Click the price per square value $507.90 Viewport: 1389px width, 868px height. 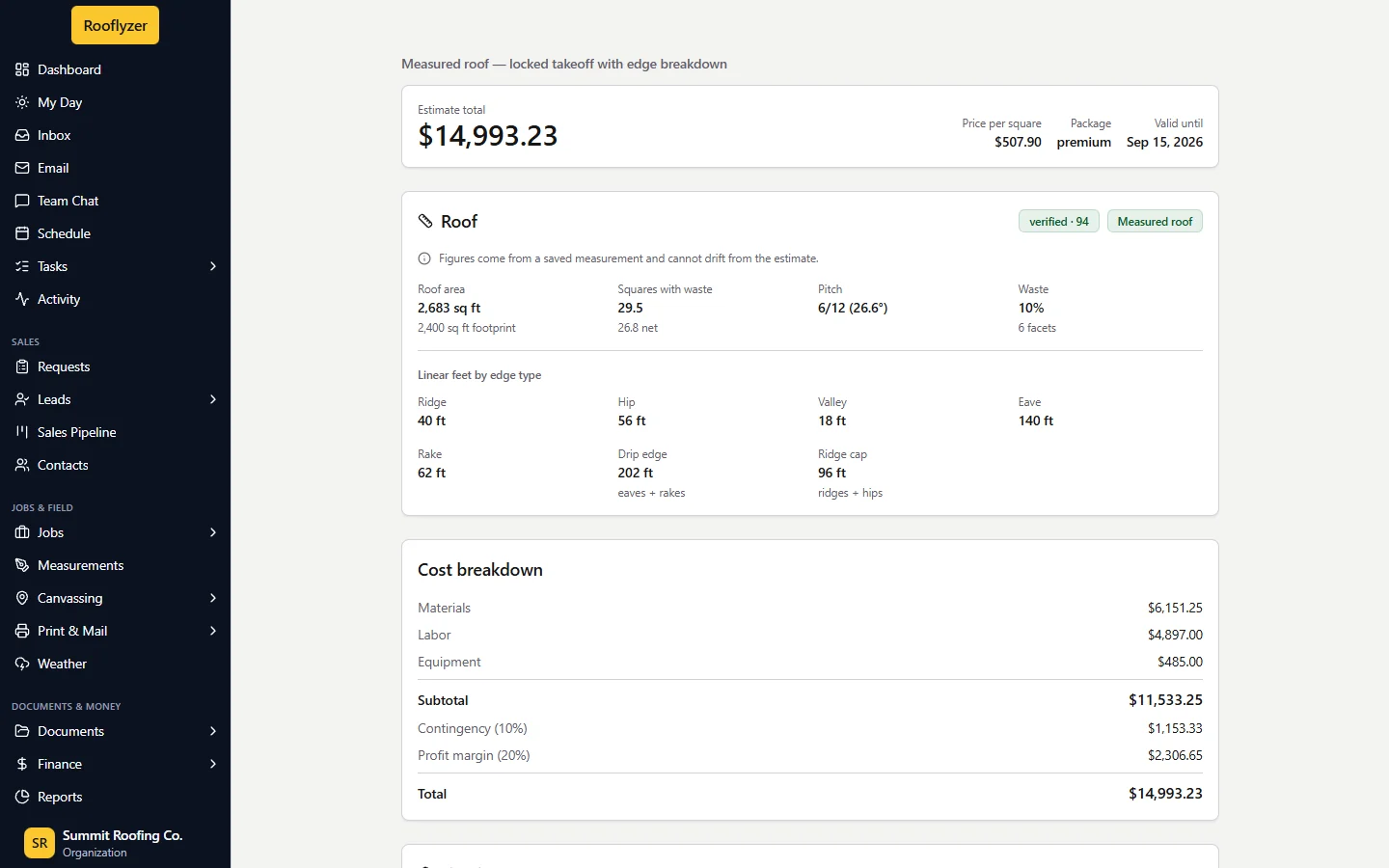pyautogui.click(x=1018, y=142)
